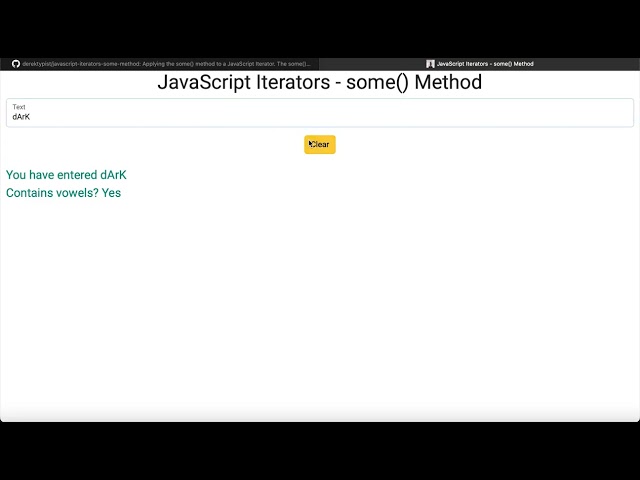Focus the Text input field containing dArK
The height and width of the screenshot is (480, 640).
(x=320, y=113)
